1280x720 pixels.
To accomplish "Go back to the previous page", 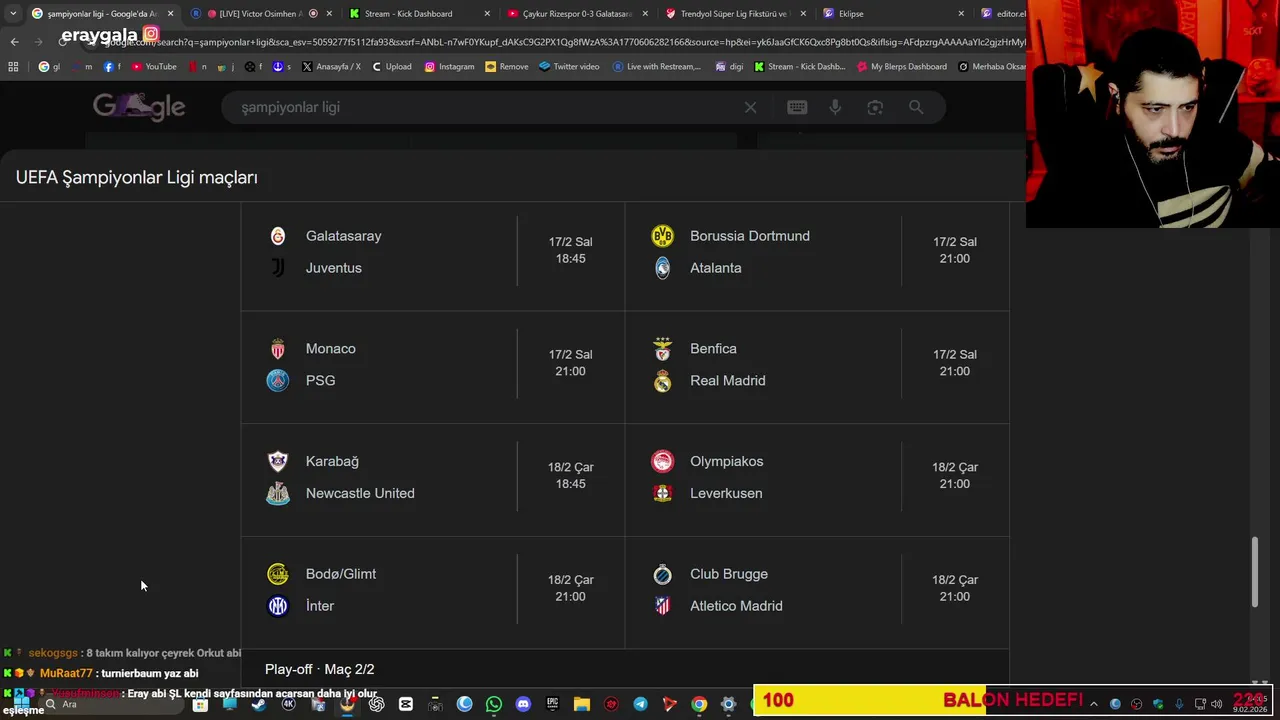I will tap(14, 41).
